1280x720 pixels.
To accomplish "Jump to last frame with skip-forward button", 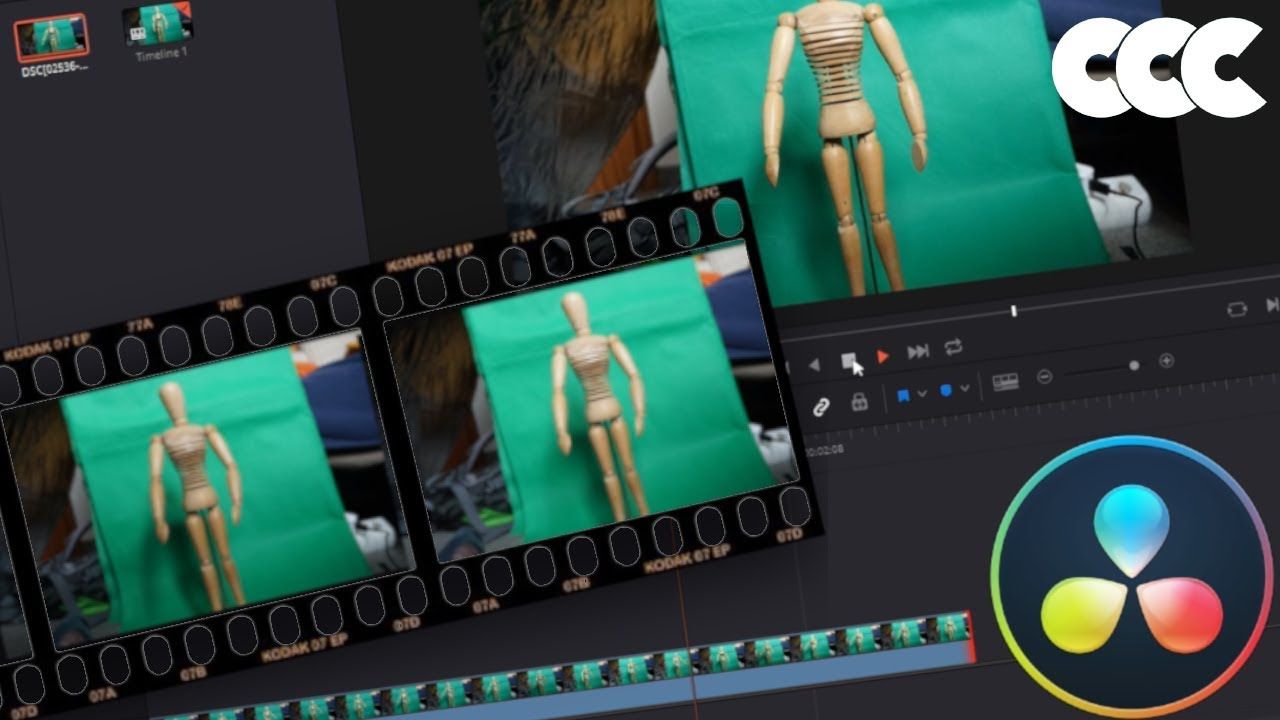I will click(x=918, y=351).
